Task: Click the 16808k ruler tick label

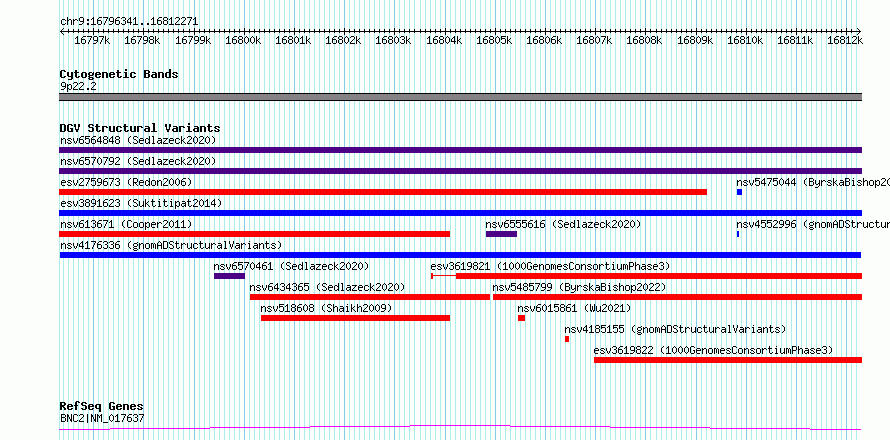Action: coord(644,41)
